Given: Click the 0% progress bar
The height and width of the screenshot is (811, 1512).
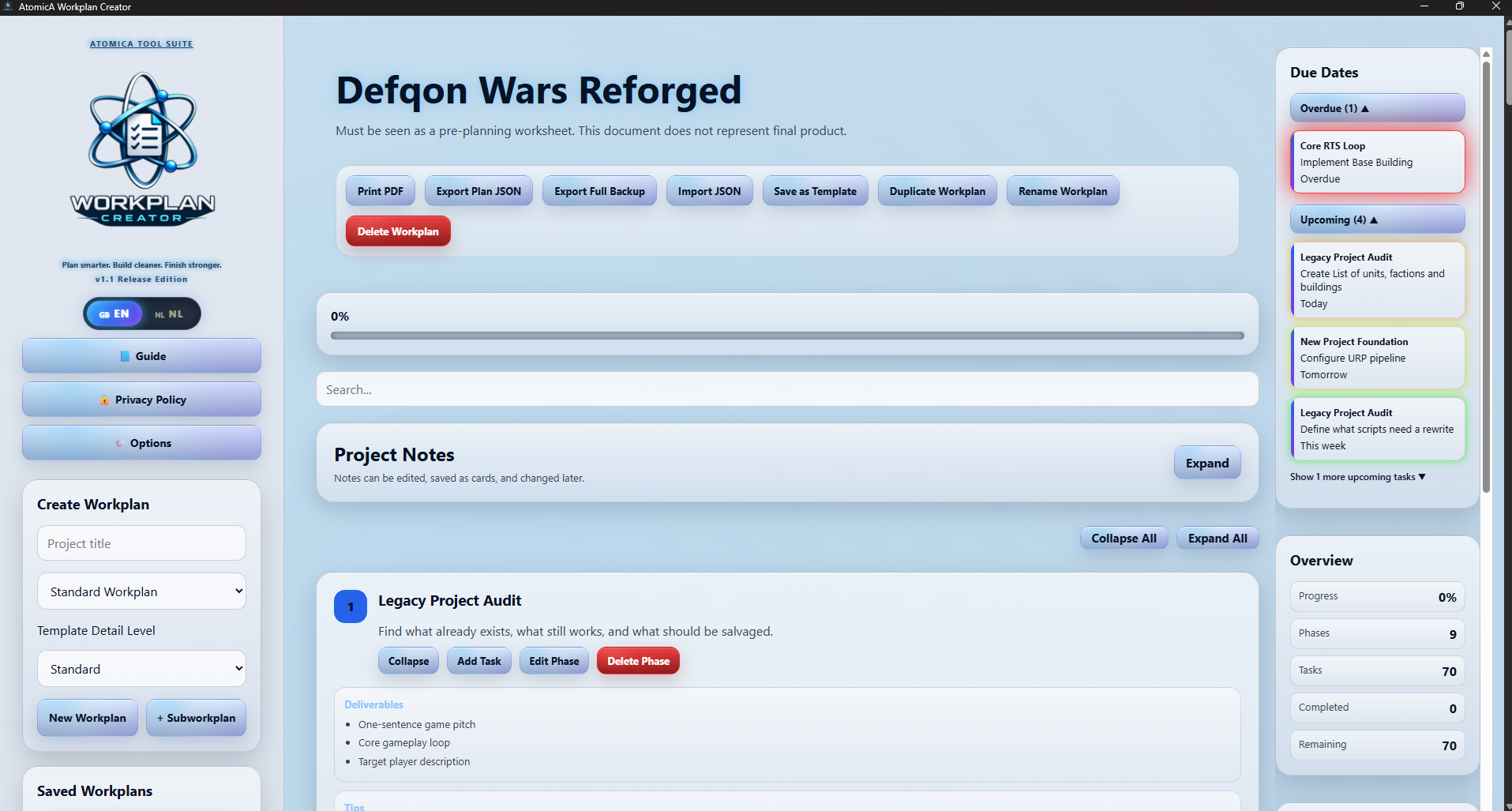Looking at the screenshot, I should tap(787, 336).
